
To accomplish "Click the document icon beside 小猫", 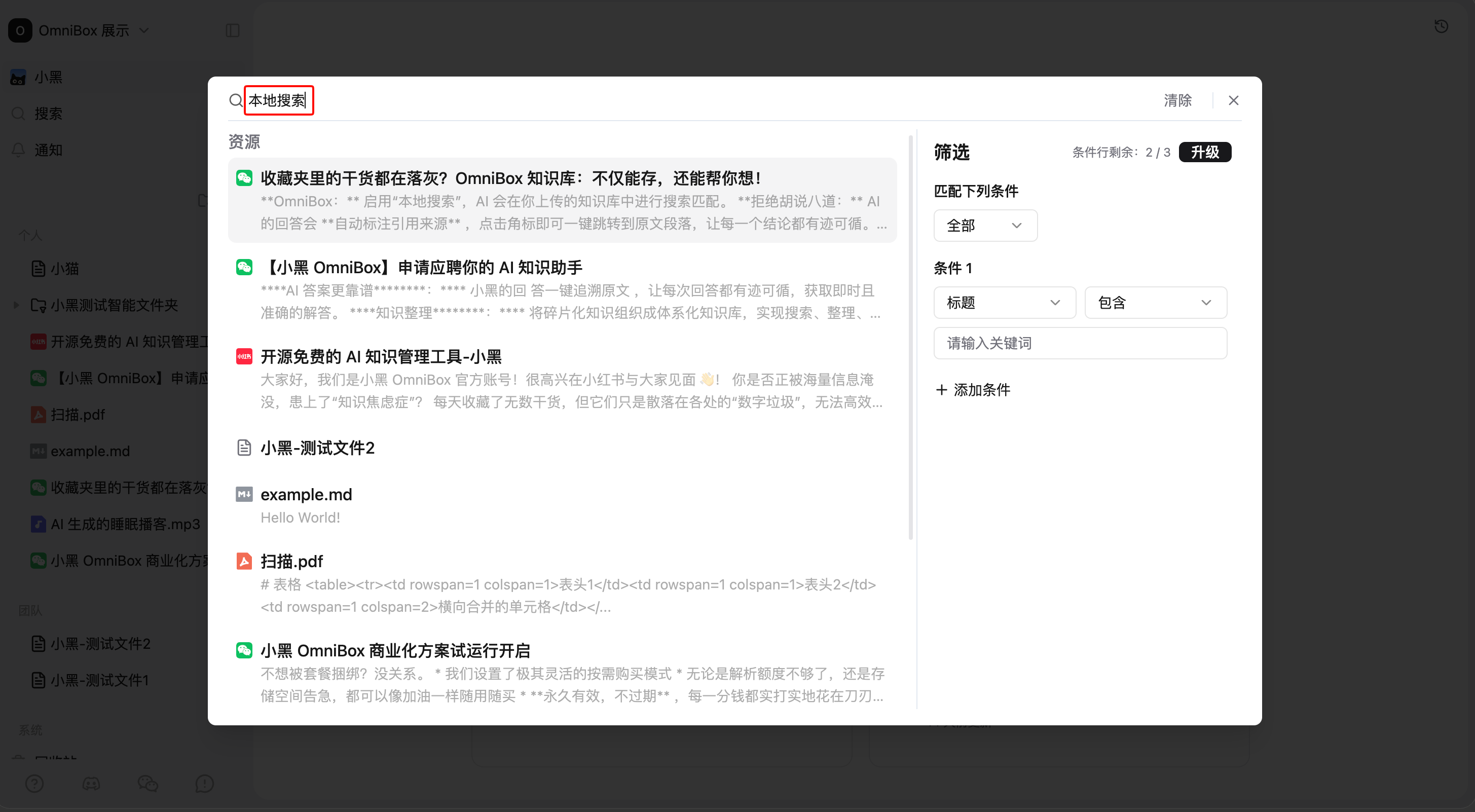I will 39,269.
